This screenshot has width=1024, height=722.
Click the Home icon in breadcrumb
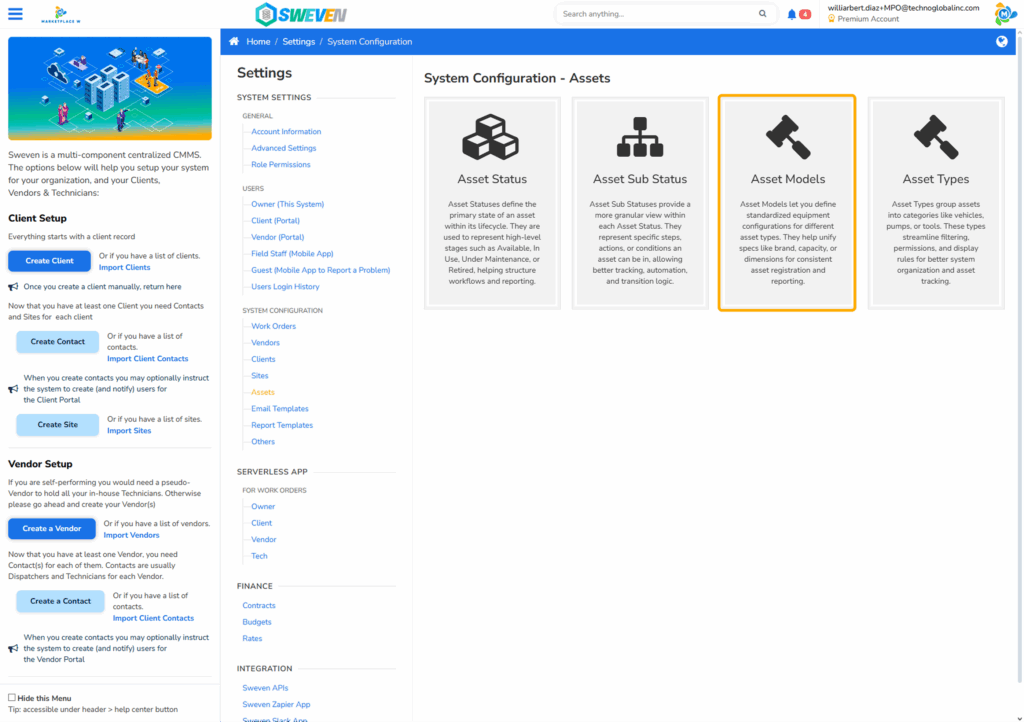pyautogui.click(x=234, y=42)
